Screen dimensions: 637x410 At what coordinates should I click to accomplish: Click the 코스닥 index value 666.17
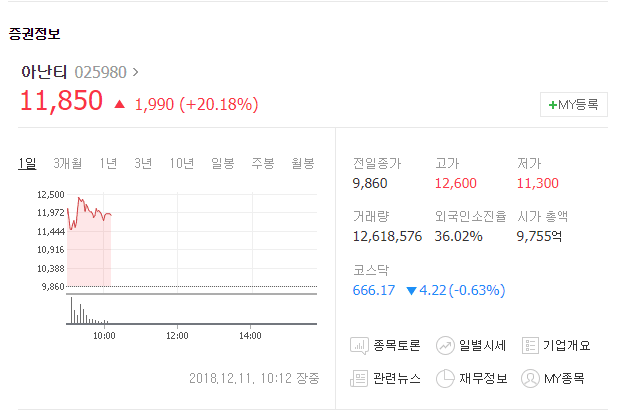(x=374, y=290)
